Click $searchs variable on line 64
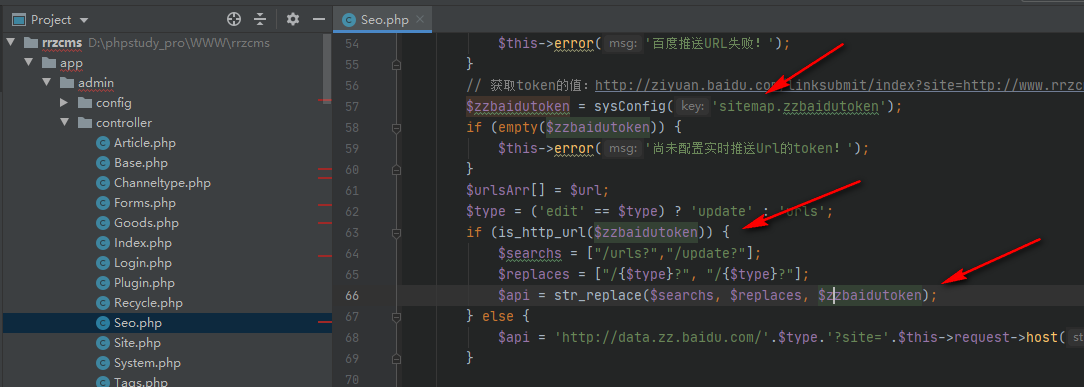 [530, 253]
